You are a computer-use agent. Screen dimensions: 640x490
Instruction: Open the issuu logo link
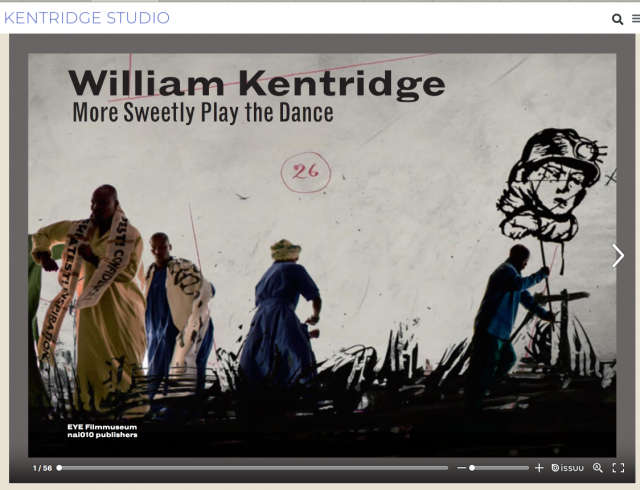(x=567, y=468)
